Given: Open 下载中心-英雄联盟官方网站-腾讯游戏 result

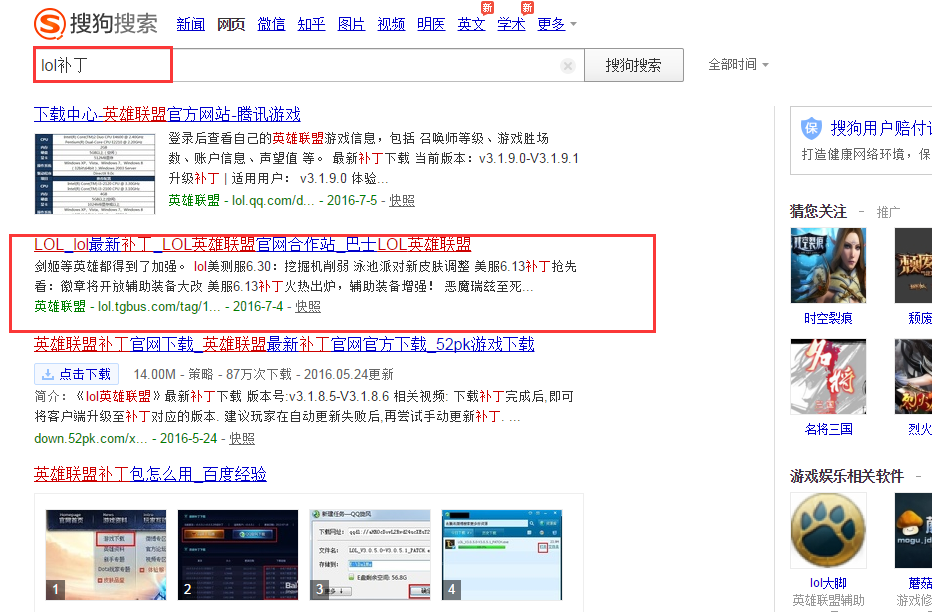Looking at the screenshot, I should (x=167, y=113).
